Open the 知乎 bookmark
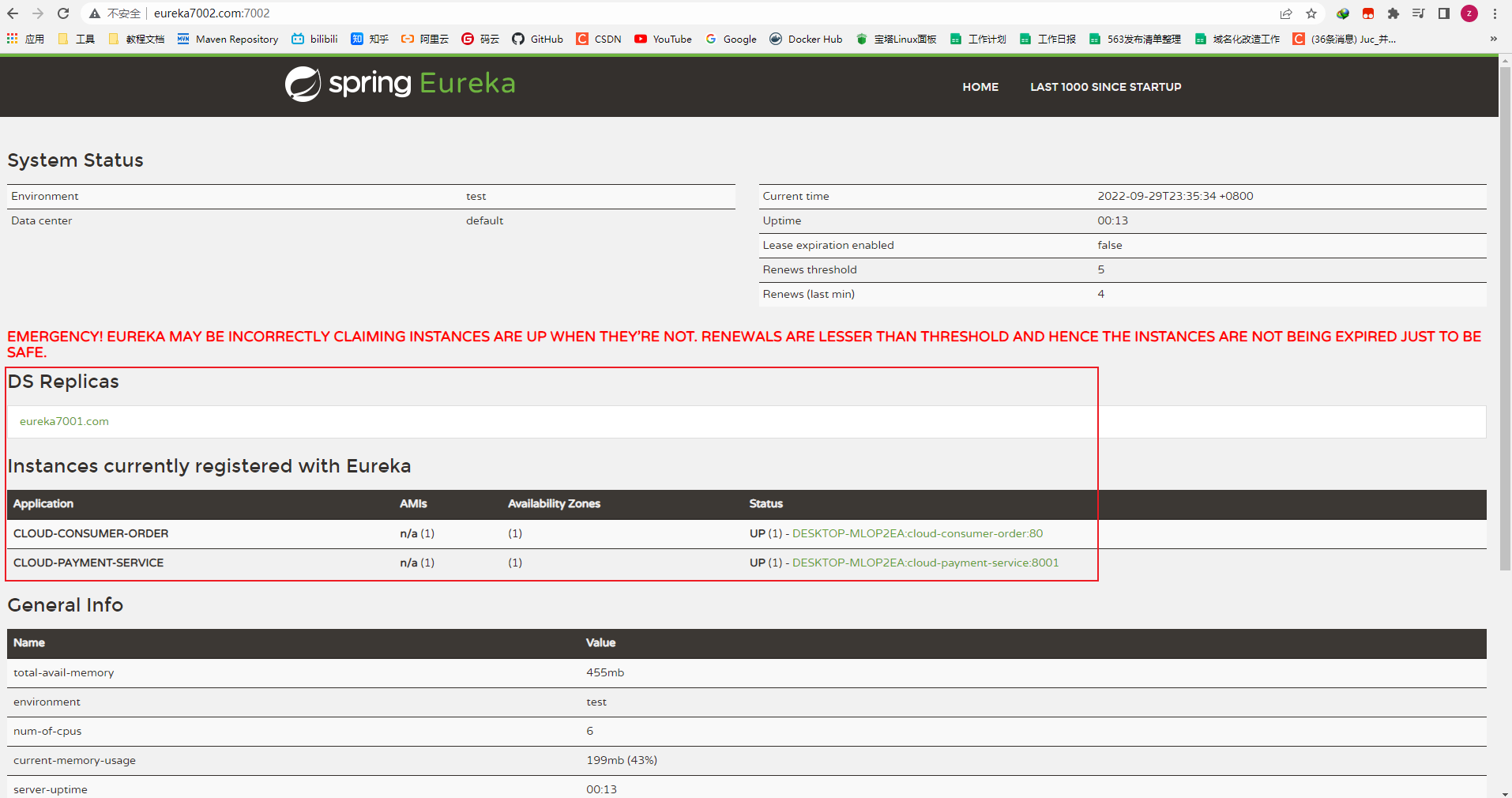 370,39
